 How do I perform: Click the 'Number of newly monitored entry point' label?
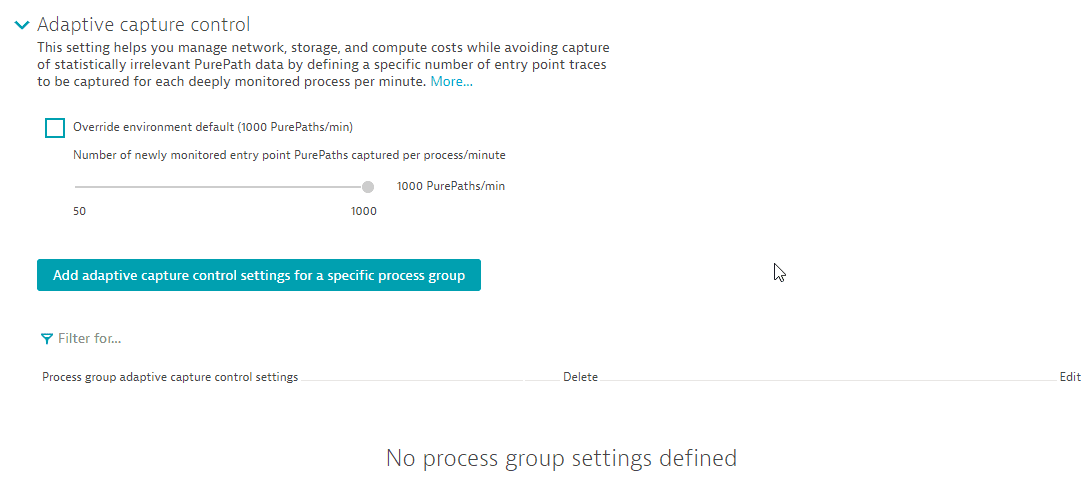289,155
